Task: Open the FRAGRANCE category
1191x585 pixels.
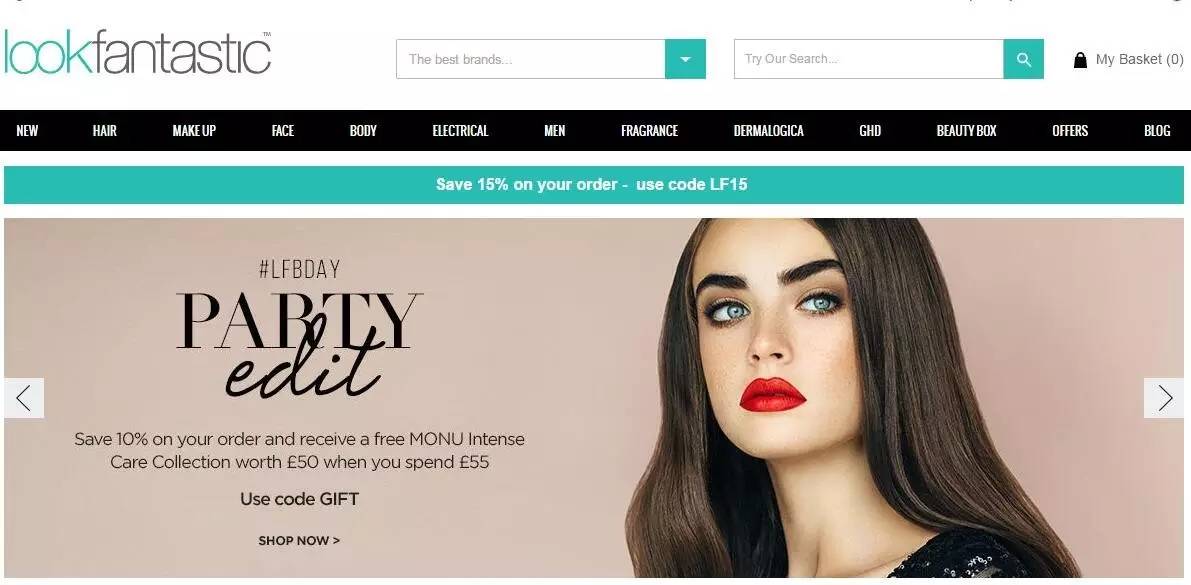Action: point(649,131)
